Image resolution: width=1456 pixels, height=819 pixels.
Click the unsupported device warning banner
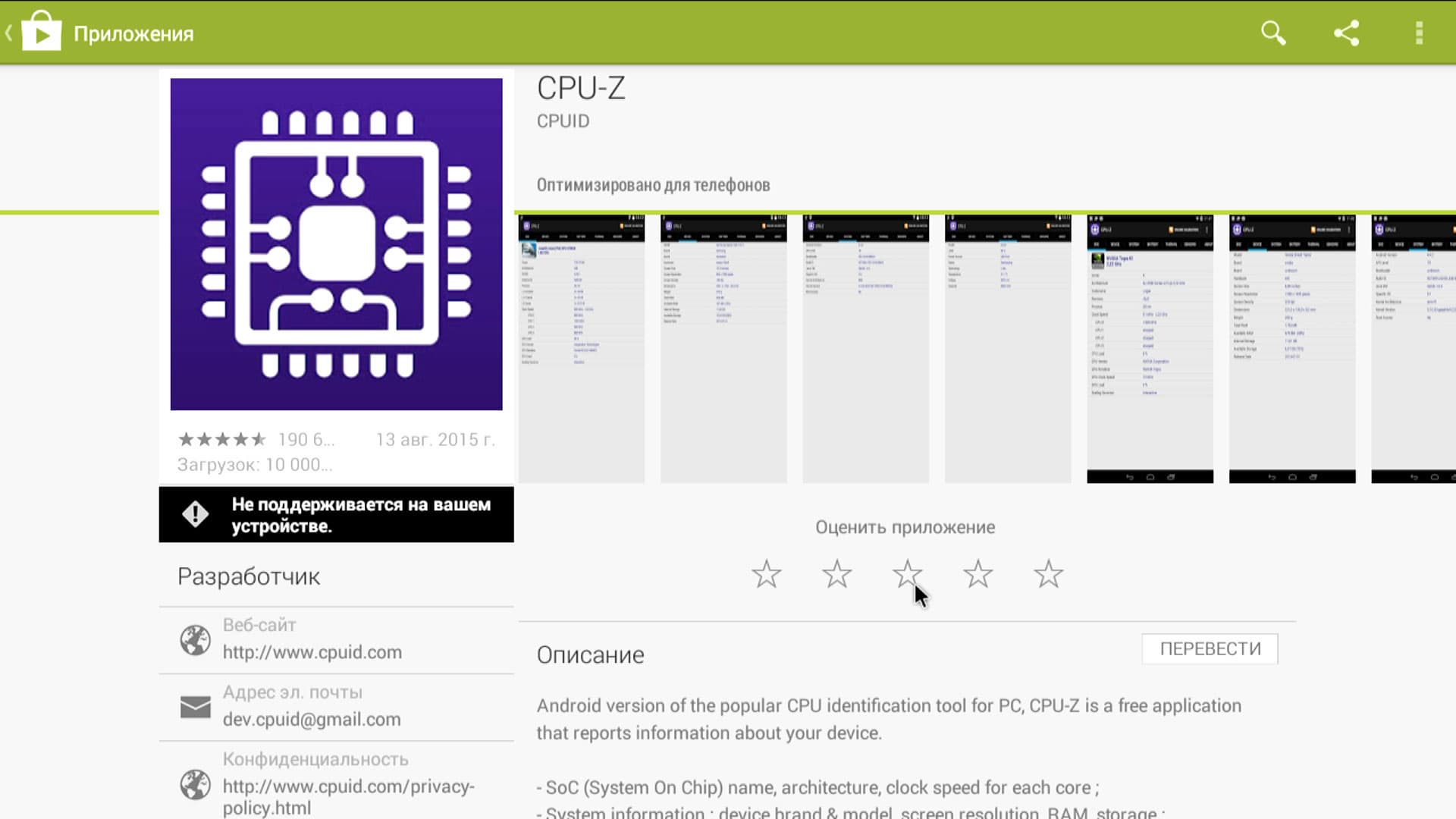pos(336,515)
